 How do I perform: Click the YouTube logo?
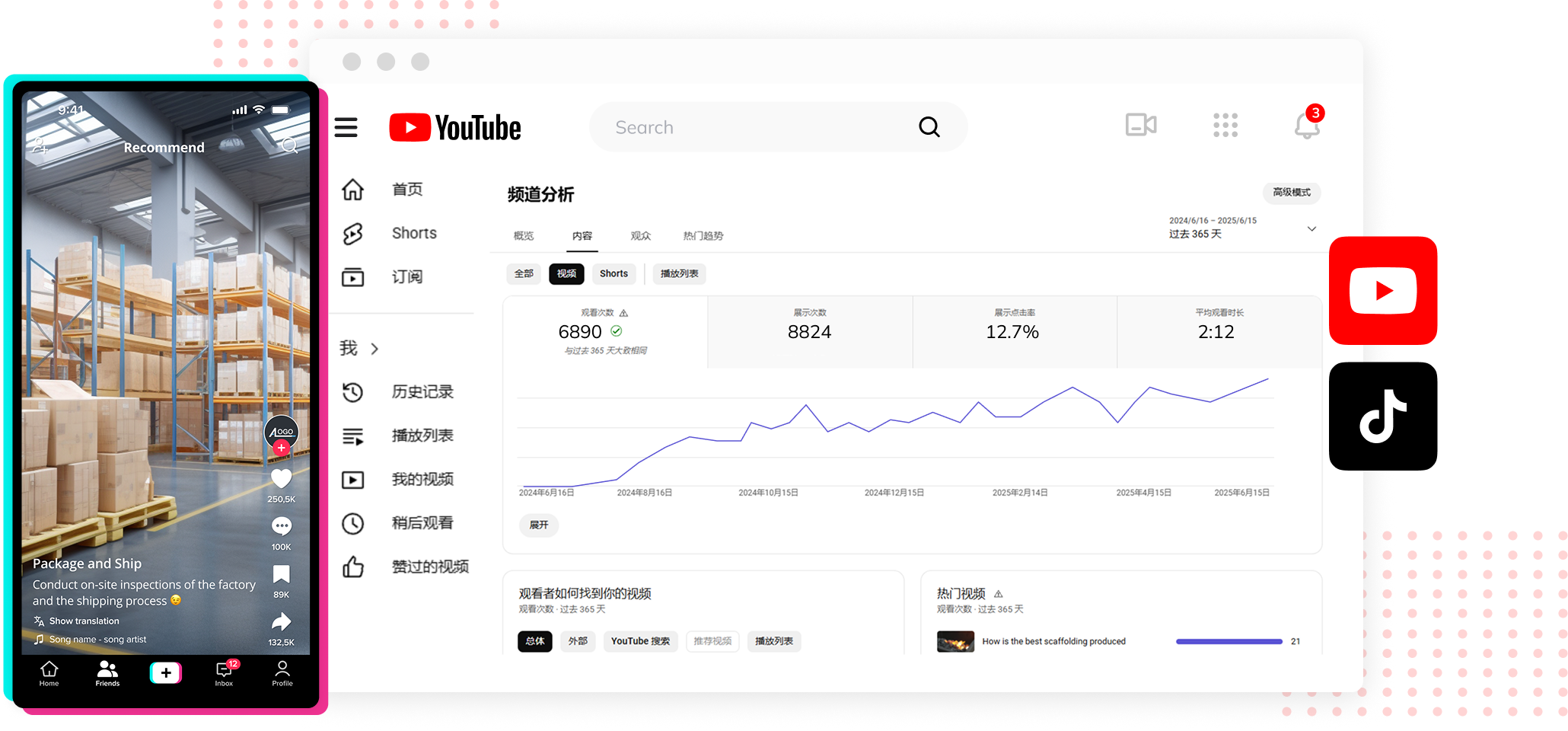[455, 127]
